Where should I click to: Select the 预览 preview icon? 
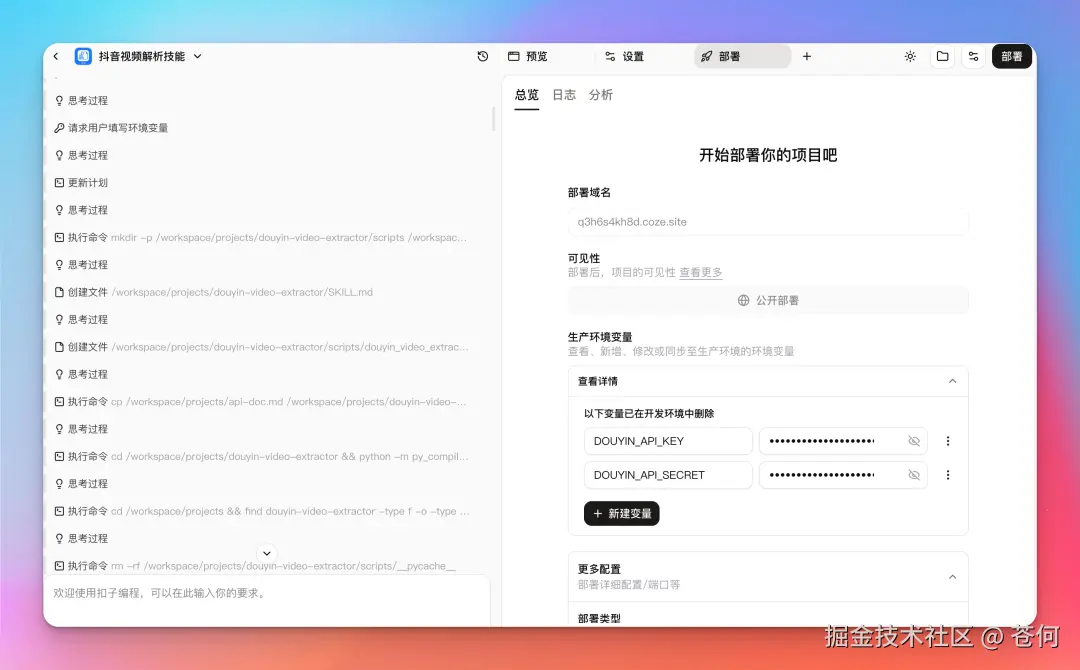click(x=513, y=57)
